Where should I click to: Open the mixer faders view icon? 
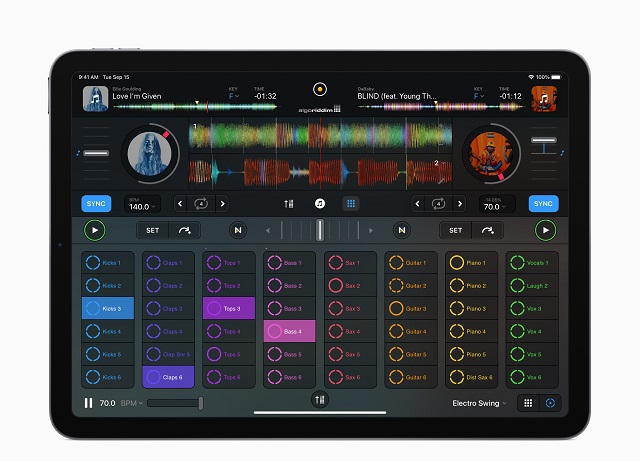pos(289,203)
